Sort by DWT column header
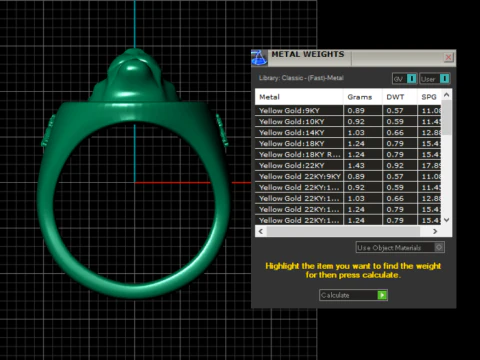Screen dimensions: 480x360 click(400, 97)
